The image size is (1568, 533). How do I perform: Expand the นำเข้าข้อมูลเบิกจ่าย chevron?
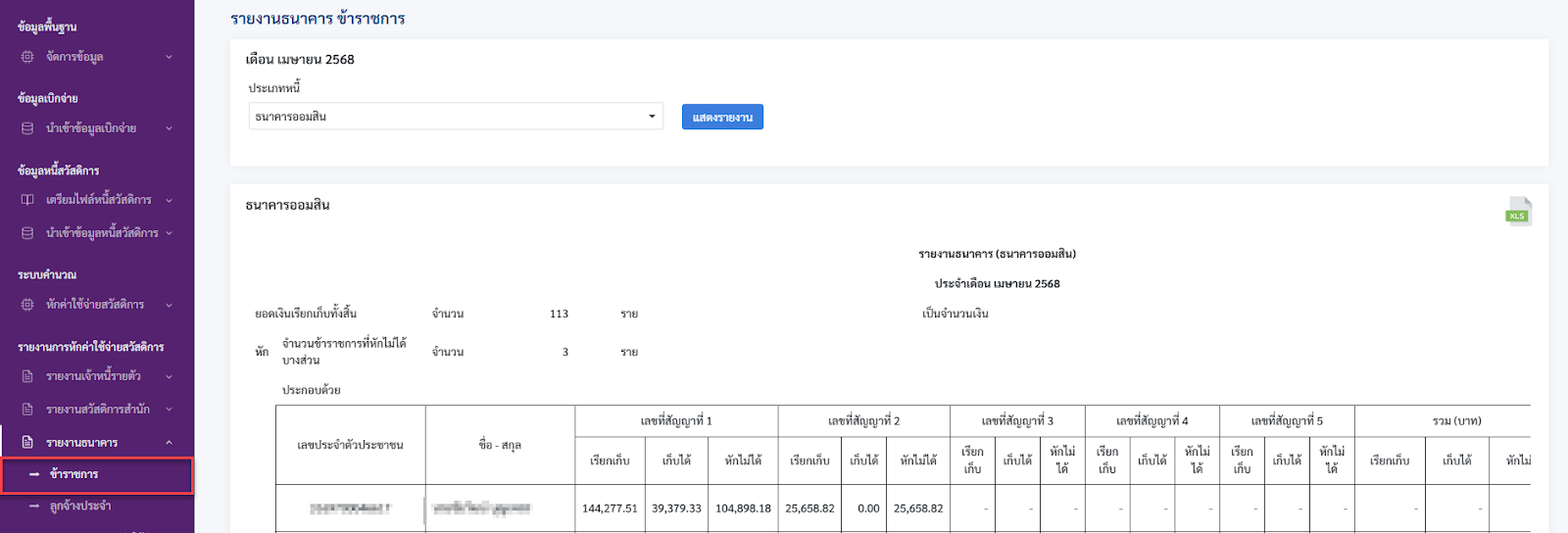(169, 128)
